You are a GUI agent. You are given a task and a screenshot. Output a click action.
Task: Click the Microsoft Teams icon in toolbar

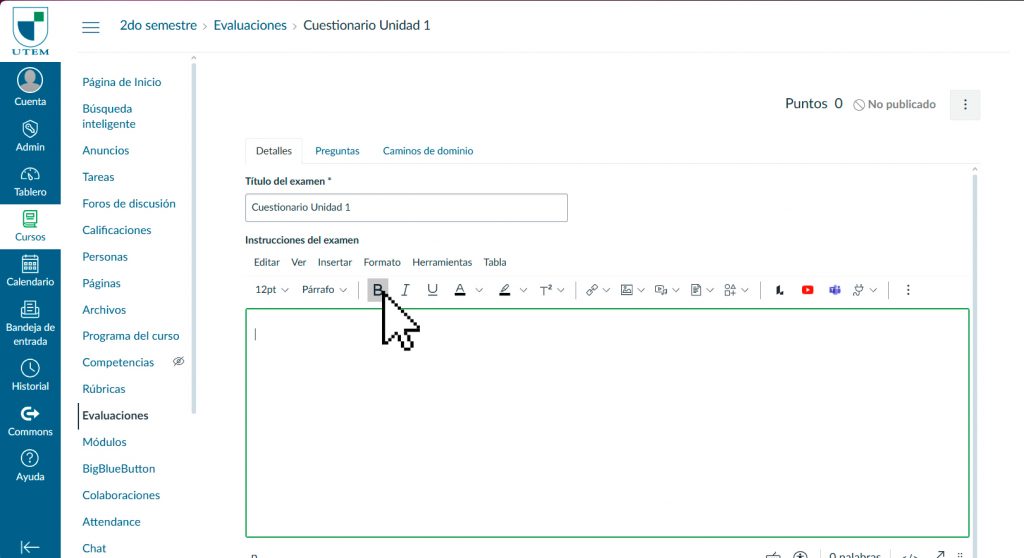point(834,290)
